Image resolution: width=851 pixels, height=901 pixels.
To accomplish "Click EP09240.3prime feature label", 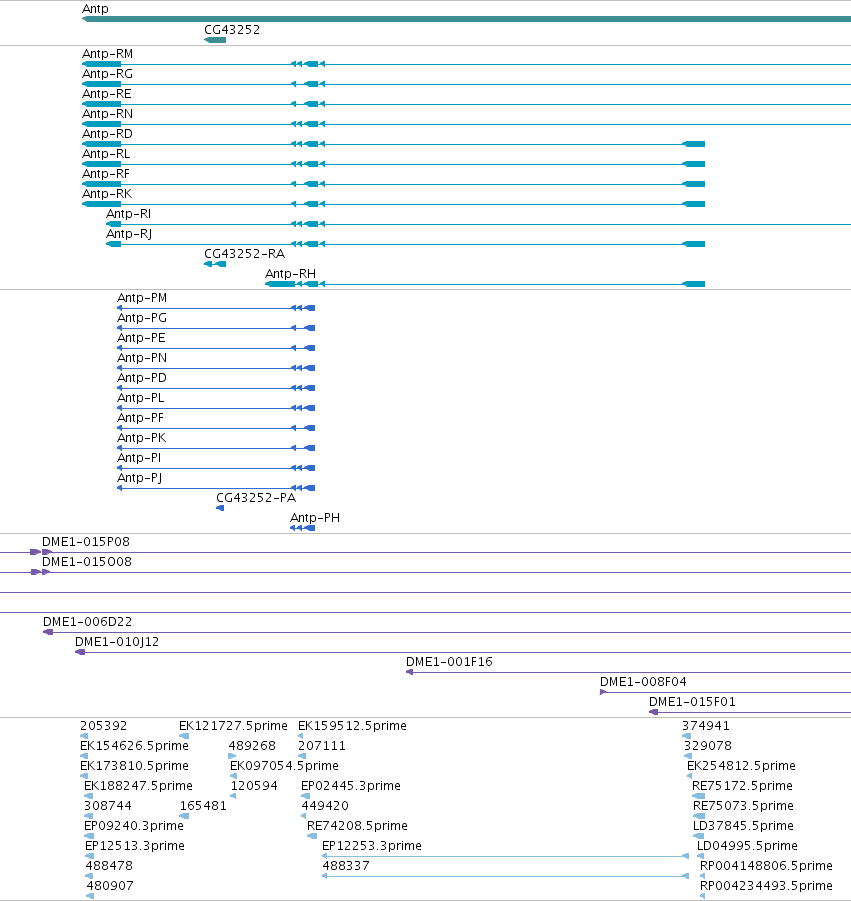I will (134, 826).
